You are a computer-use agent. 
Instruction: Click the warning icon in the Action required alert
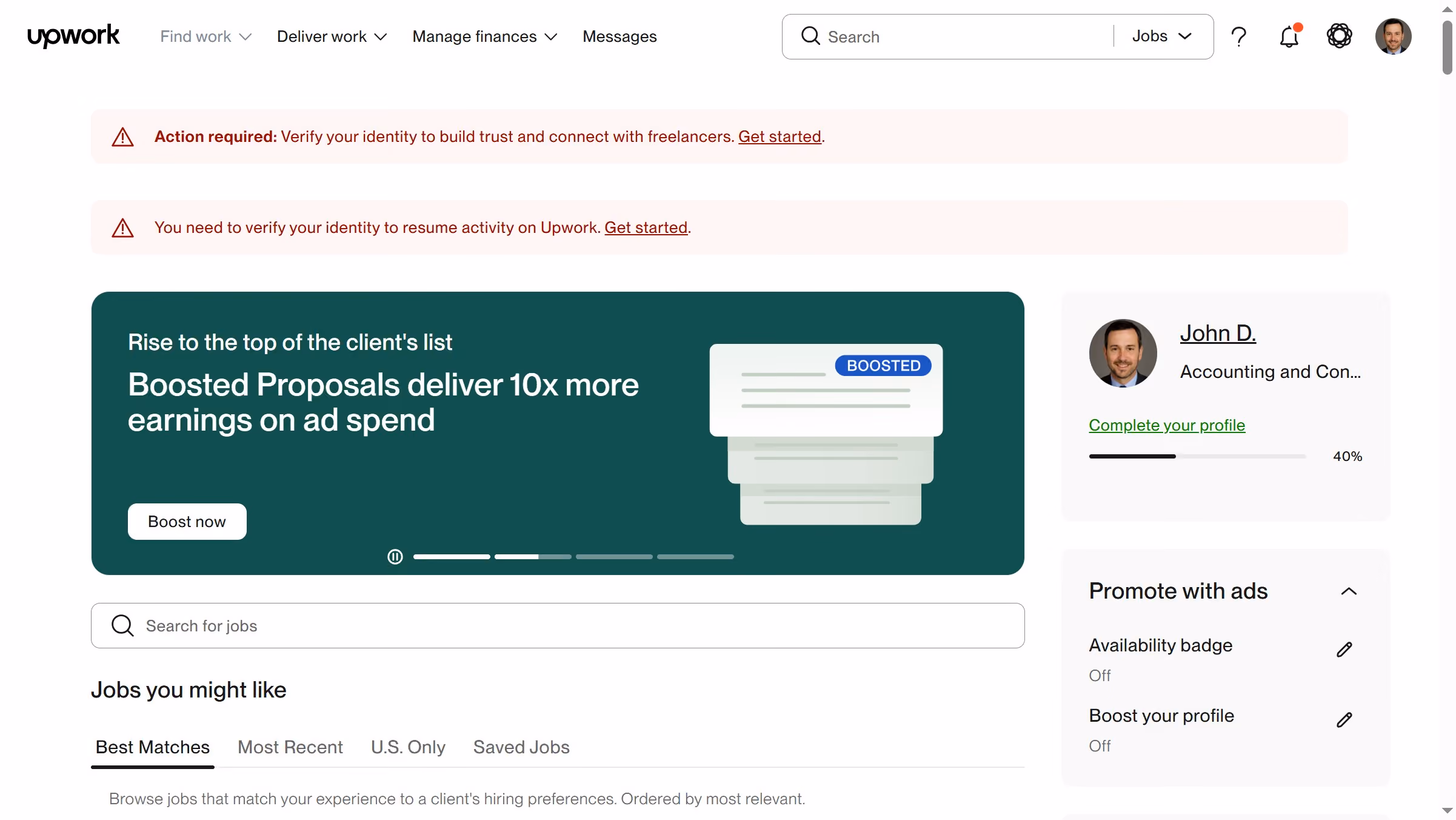click(x=123, y=137)
